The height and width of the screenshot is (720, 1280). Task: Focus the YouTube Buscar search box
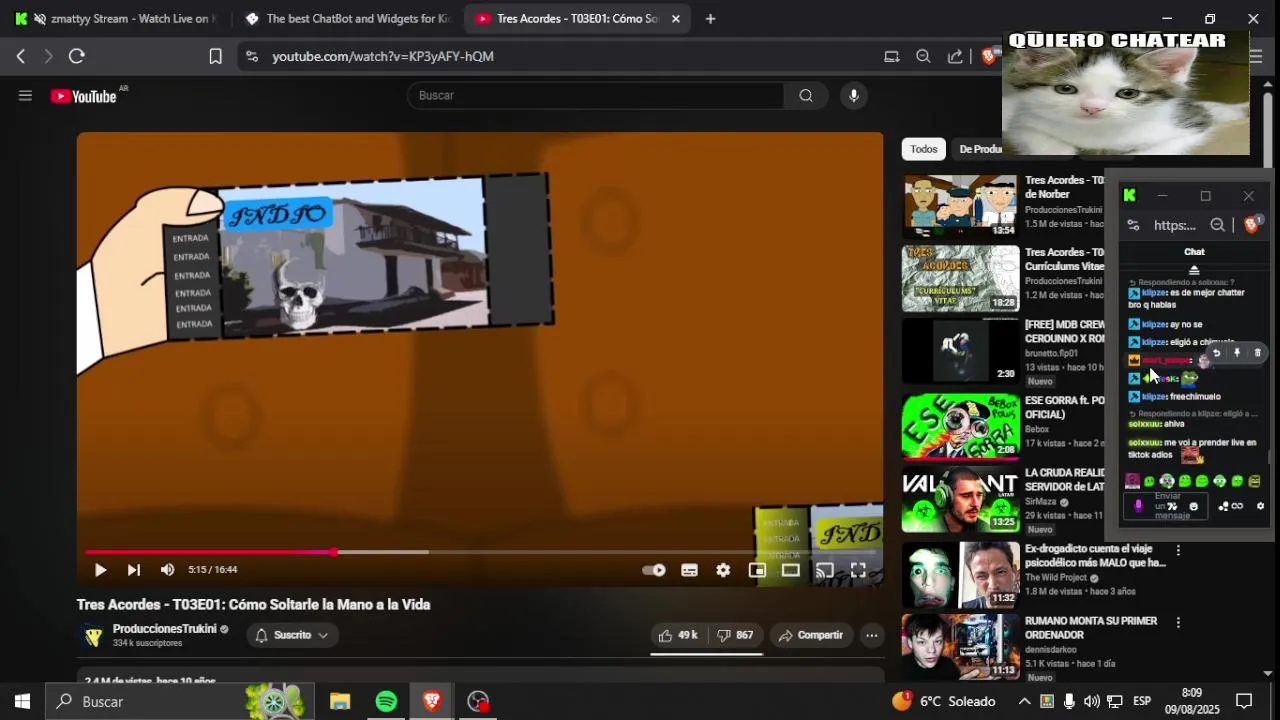tap(596, 95)
